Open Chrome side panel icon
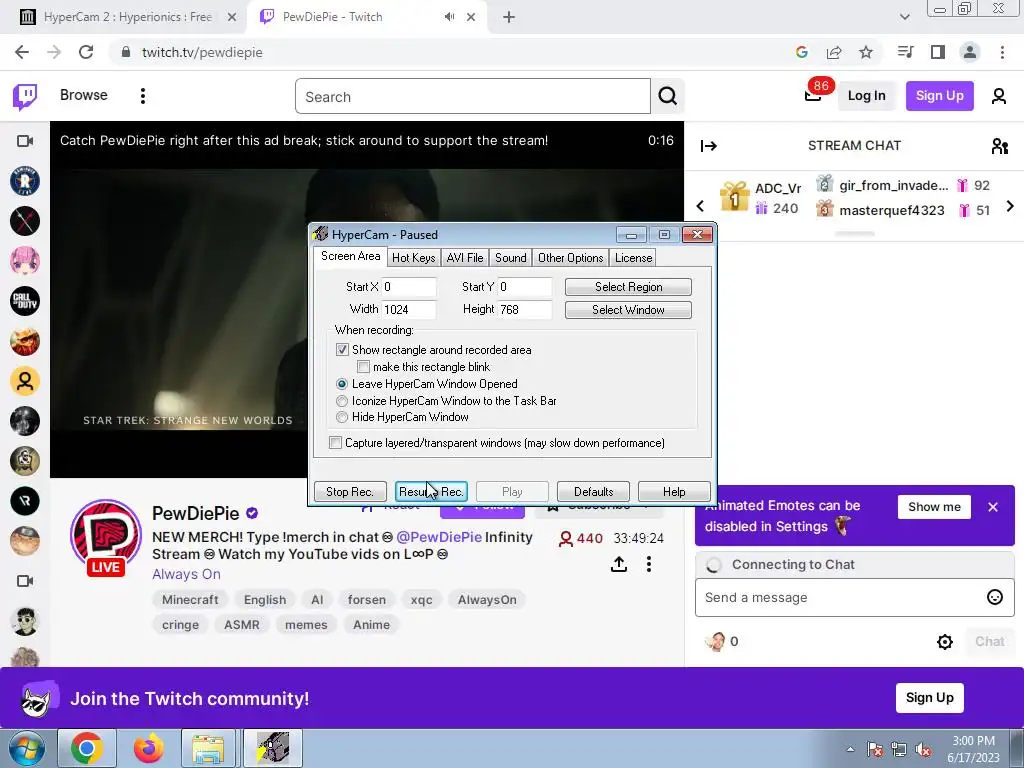1024x768 pixels. 938,52
